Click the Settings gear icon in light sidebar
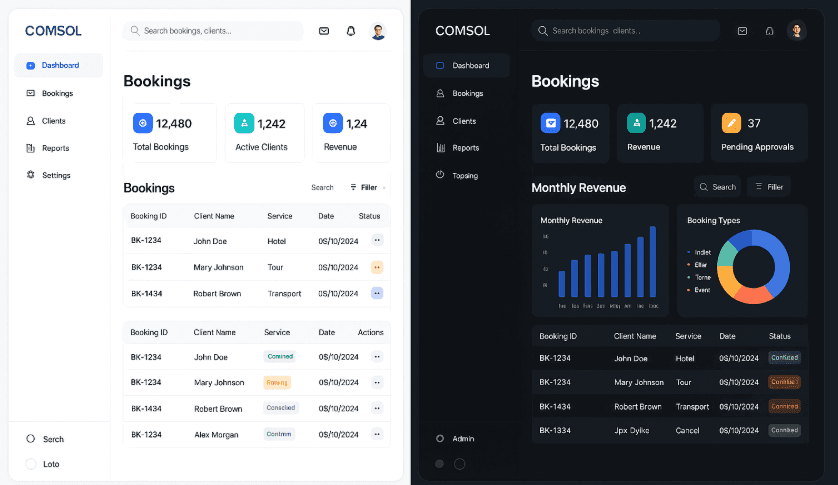Viewport: 838px width, 485px height. (x=31, y=175)
